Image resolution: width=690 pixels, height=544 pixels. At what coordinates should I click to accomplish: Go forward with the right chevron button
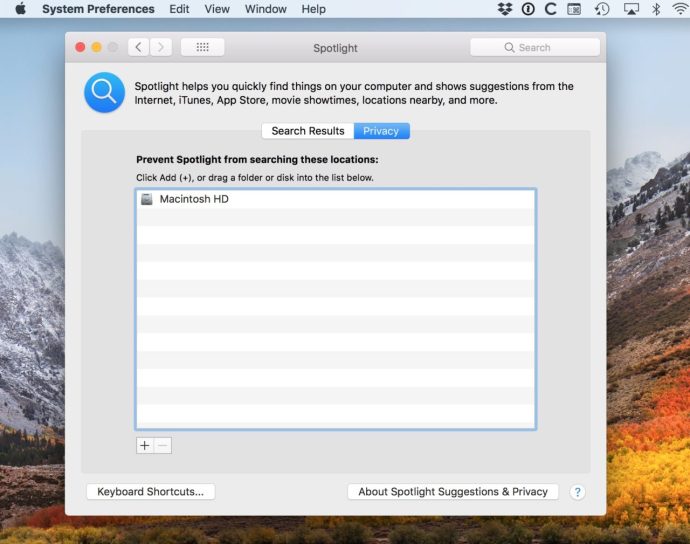(161, 47)
